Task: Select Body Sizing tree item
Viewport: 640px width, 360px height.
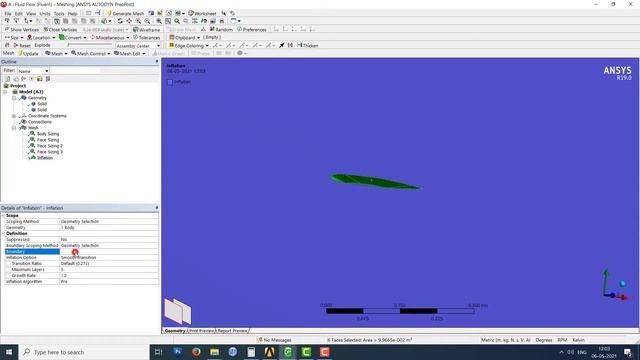Action: click(x=48, y=134)
